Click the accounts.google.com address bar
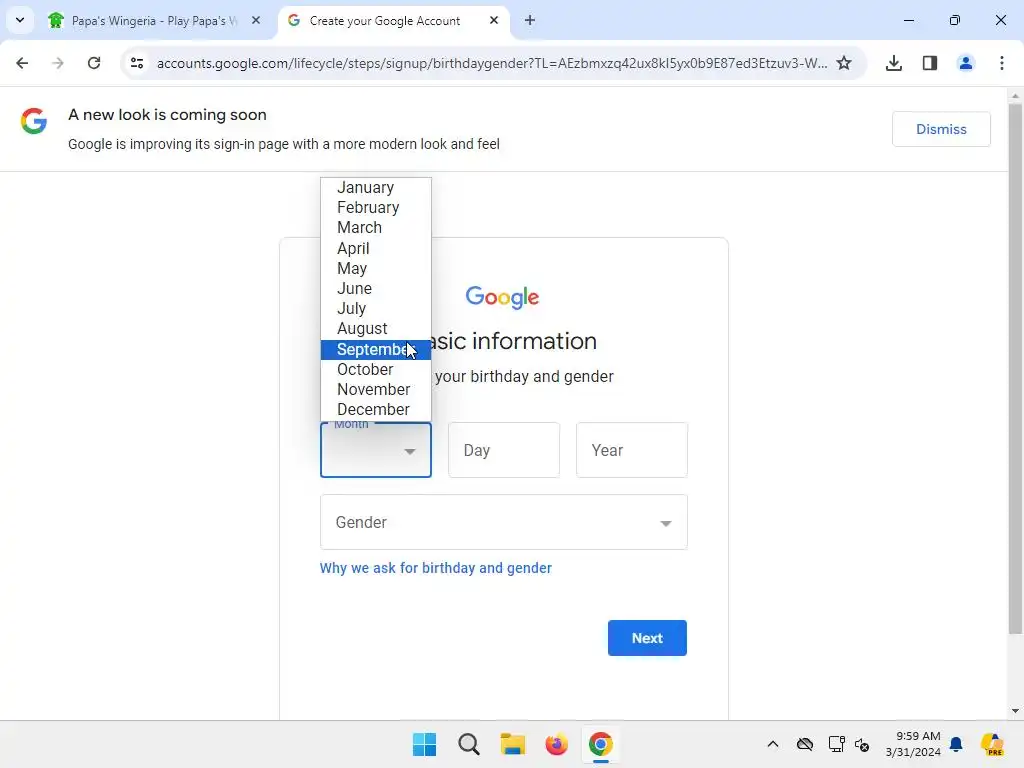 tap(492, 63)
